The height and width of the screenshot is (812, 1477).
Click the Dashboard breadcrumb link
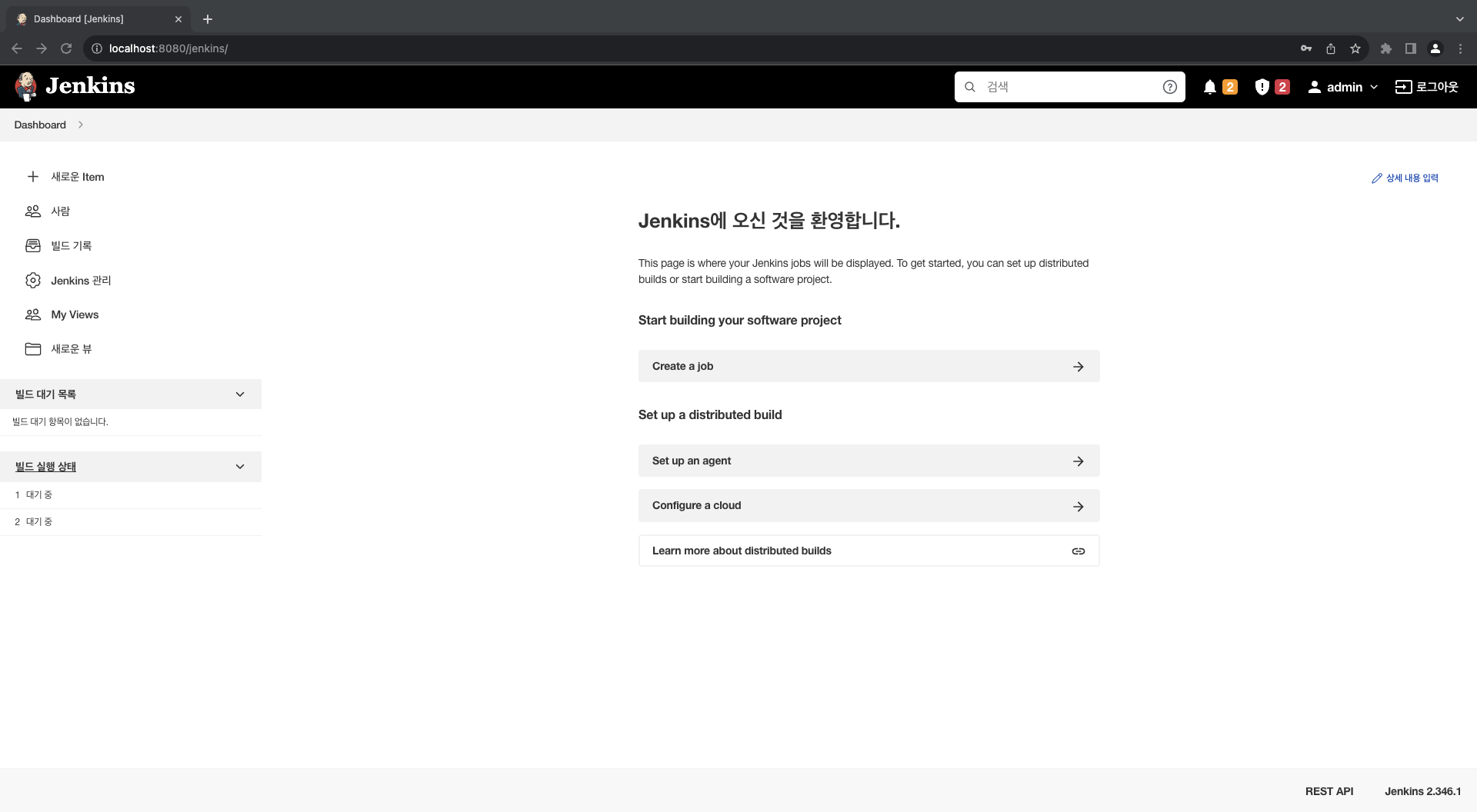[40, 125]
